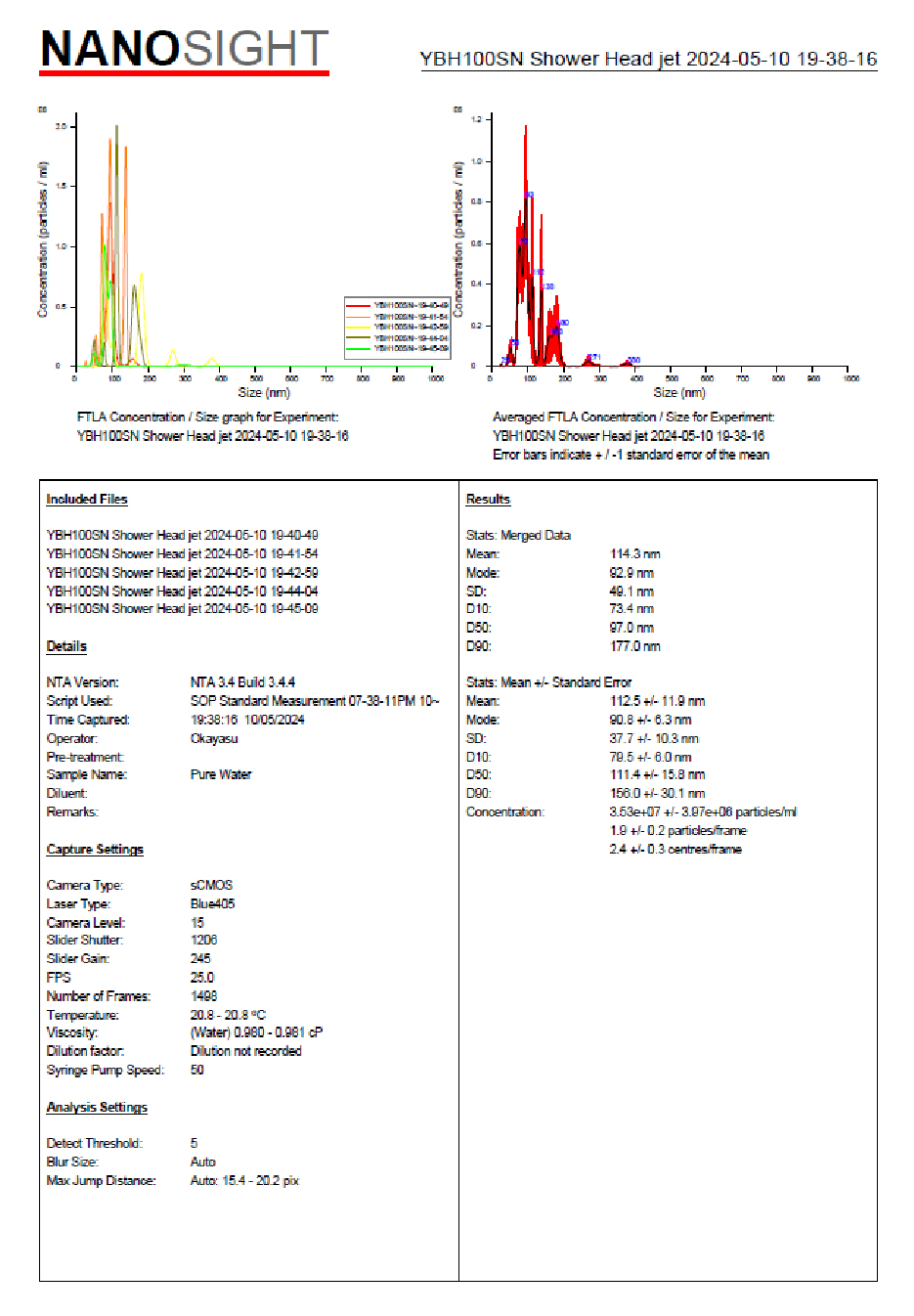
Task: Click the 'Results' heading
Action: [488, 500]
